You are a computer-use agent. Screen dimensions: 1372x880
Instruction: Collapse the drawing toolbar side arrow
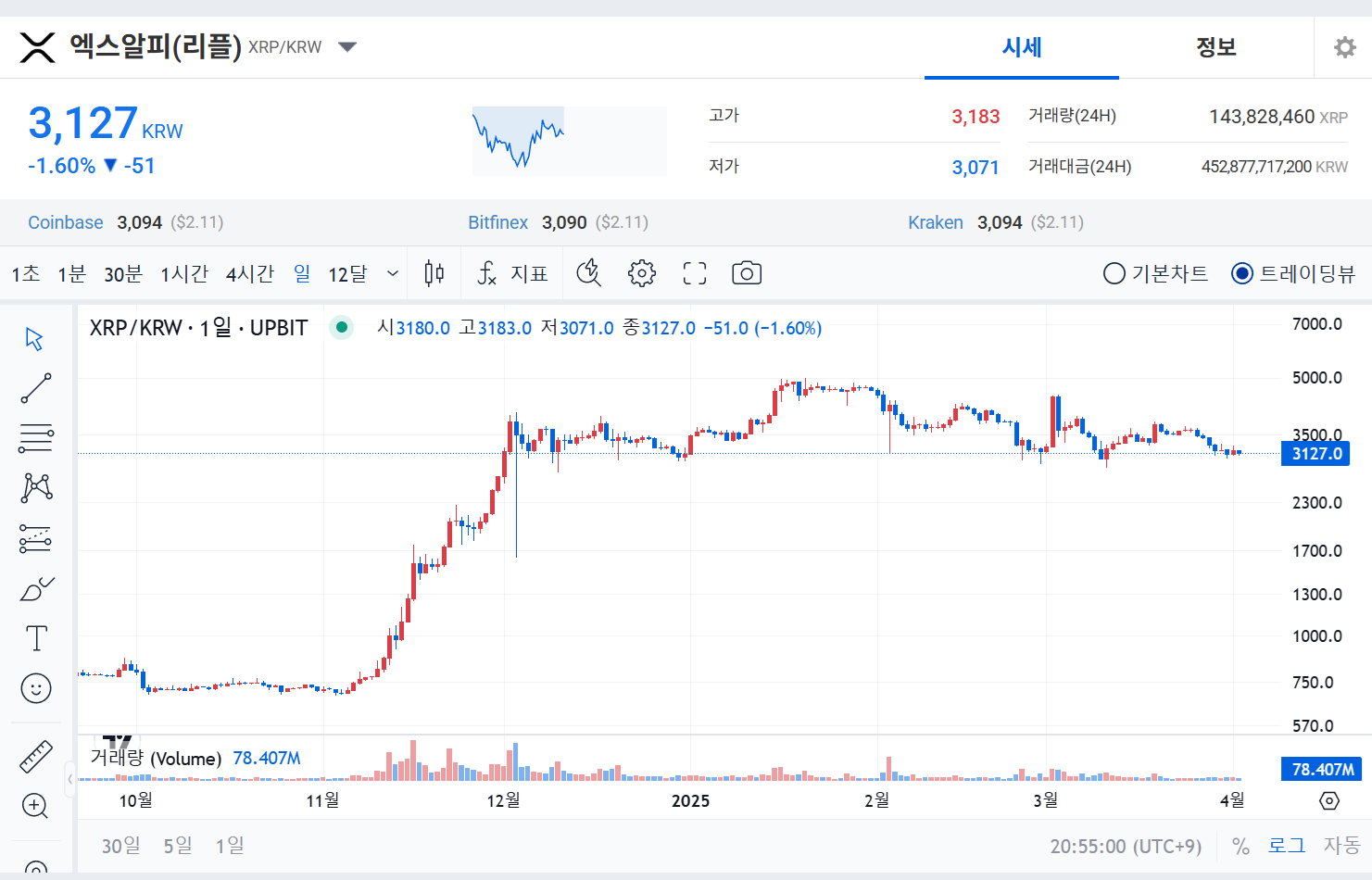(69, 779)
